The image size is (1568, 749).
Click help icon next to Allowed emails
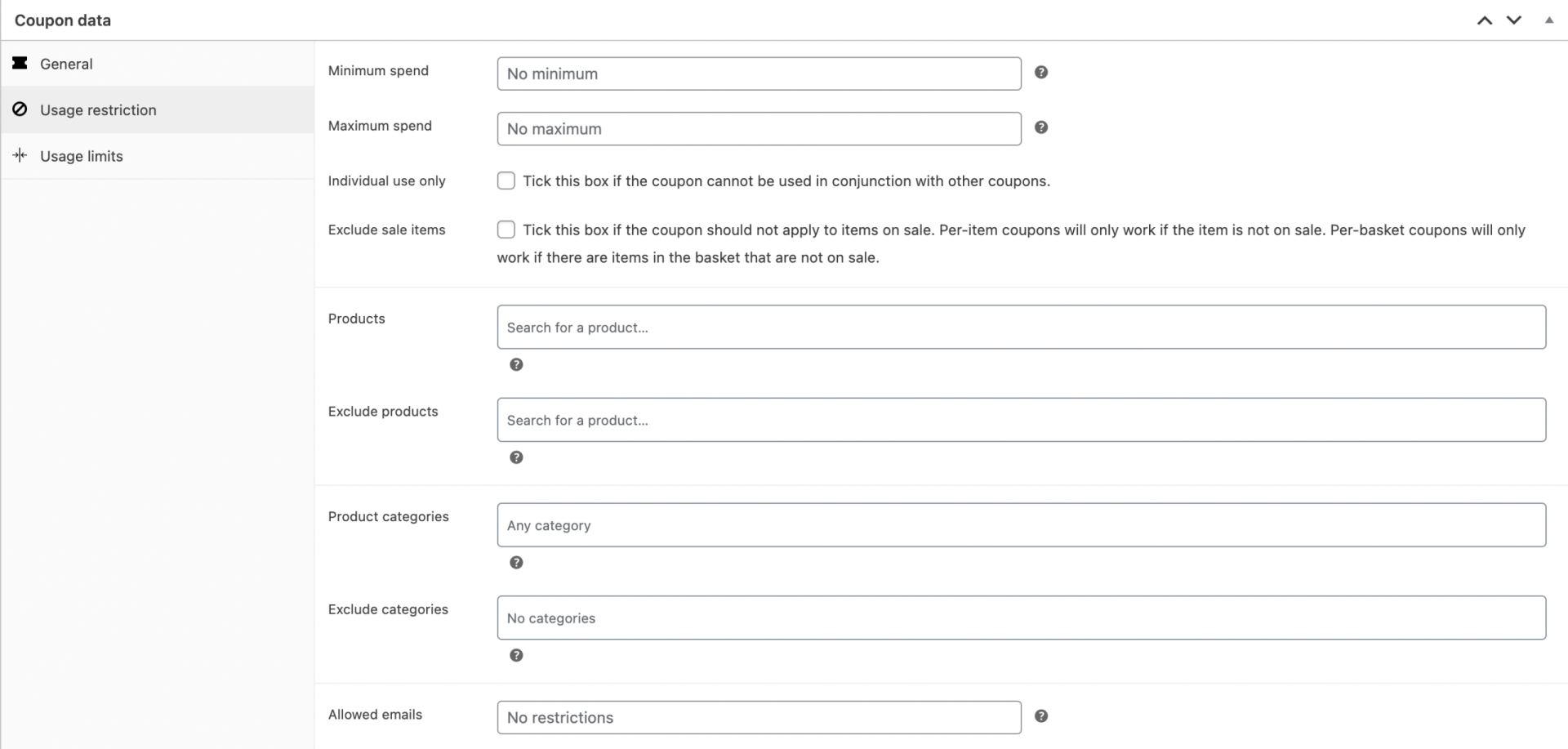click(1040, 716)
